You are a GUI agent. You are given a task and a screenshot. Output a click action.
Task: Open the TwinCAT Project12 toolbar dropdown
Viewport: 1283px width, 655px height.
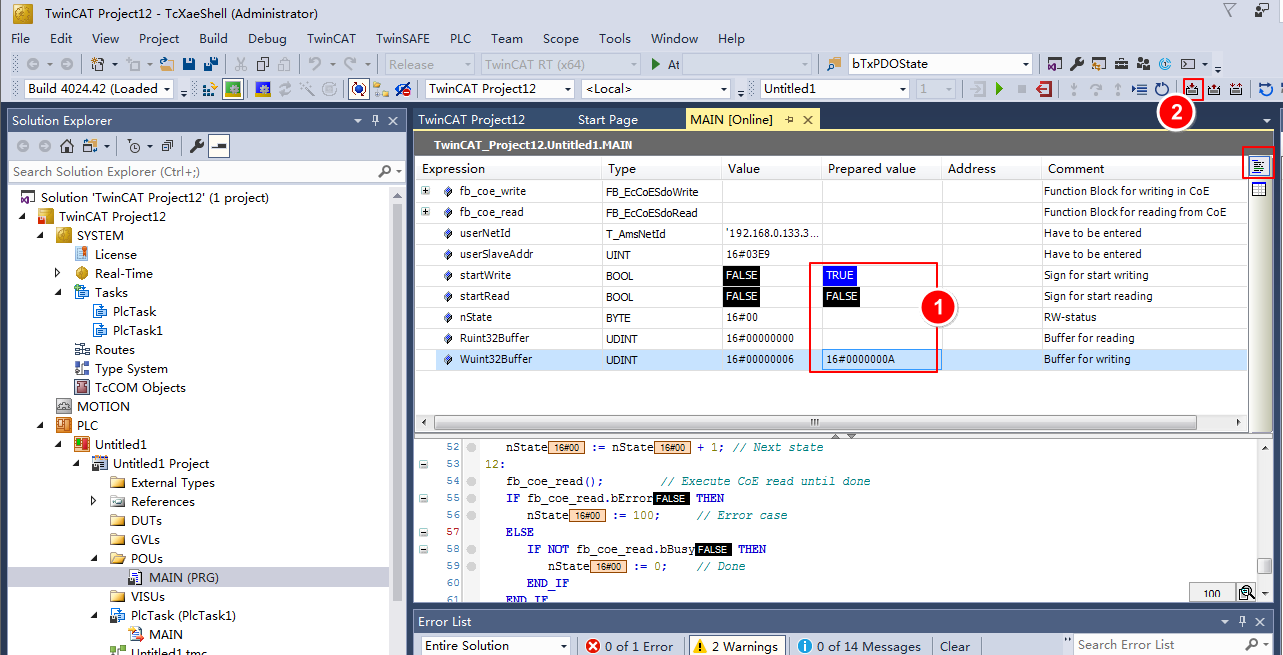[x=567, y=89]
